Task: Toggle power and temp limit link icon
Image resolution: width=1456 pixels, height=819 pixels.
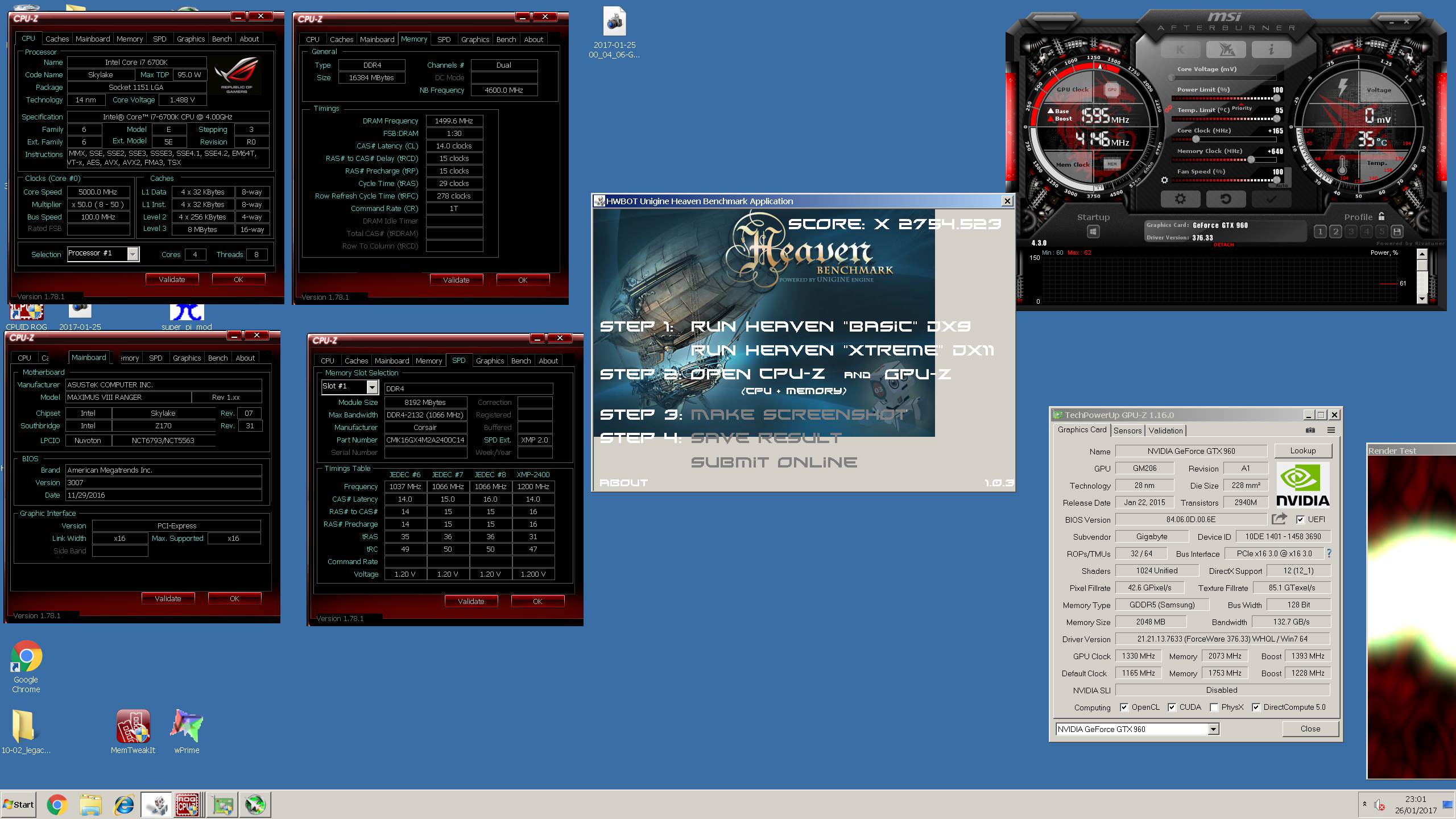Action: 1168,109
